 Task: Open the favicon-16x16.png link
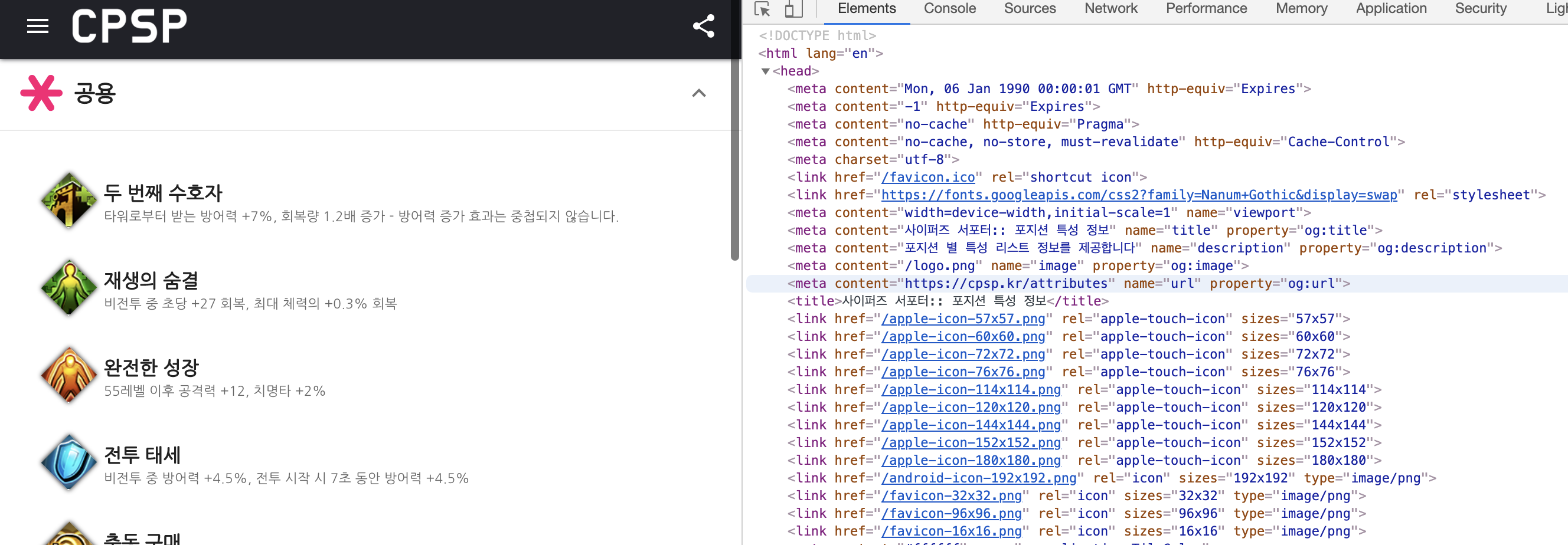952,531
